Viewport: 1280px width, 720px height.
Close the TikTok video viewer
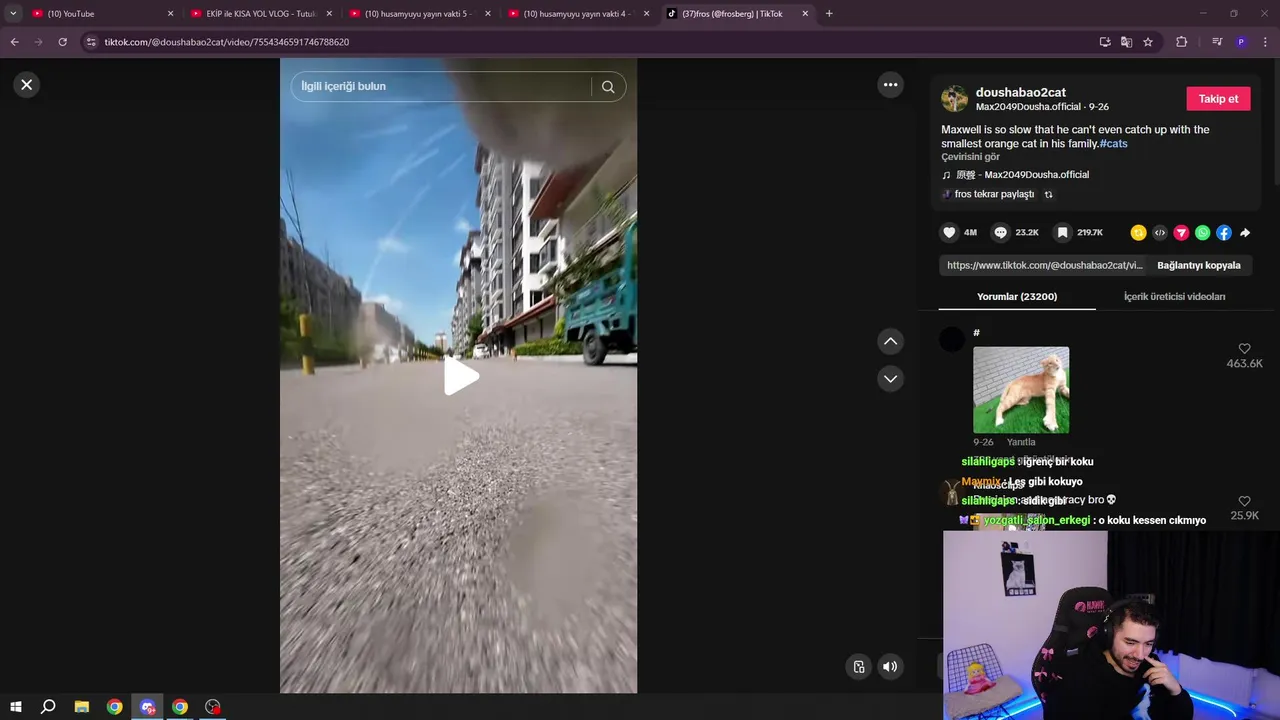pos(27,85)
